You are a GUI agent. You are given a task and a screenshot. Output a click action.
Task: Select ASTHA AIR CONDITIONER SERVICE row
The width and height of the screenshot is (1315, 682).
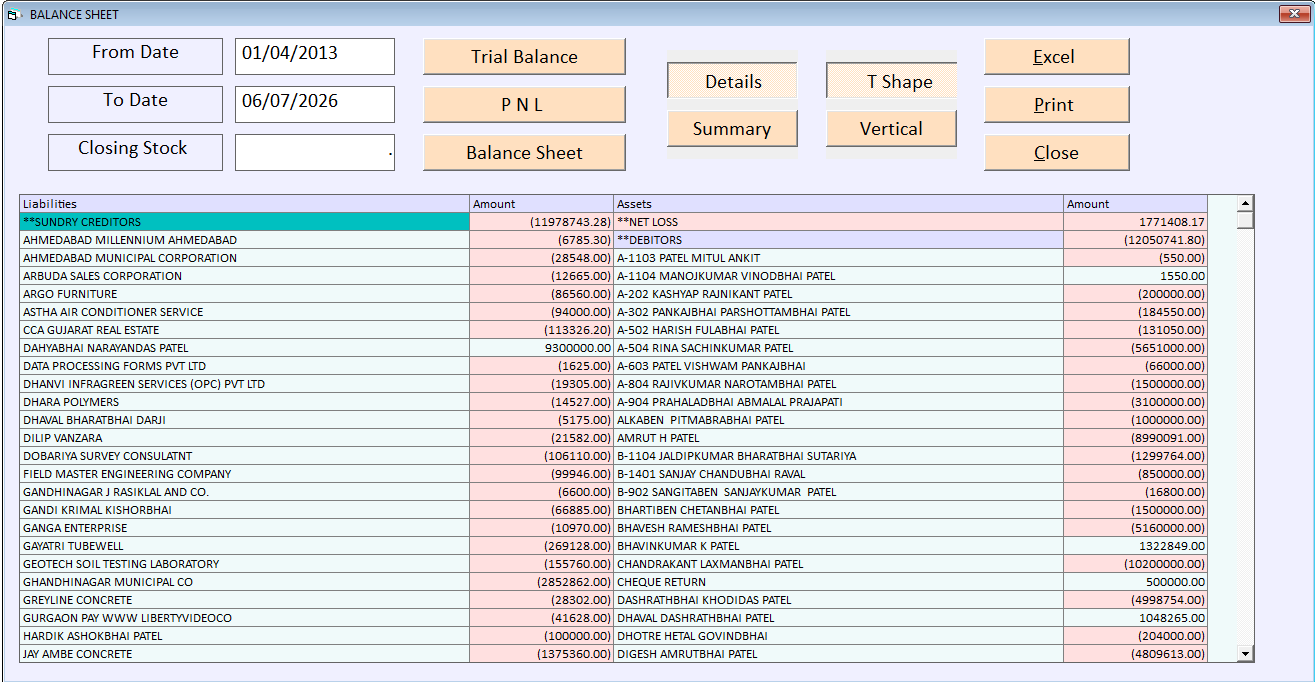click(244, 312)
